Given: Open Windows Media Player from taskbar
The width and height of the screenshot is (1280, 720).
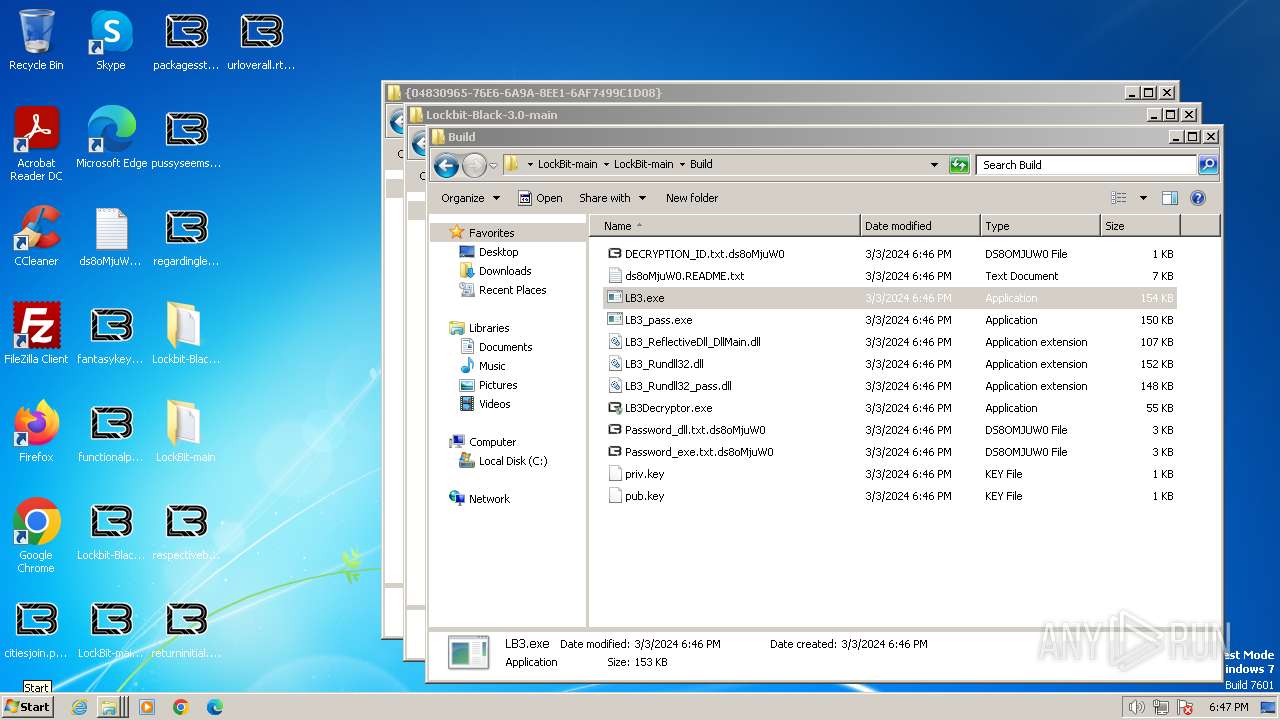Looking at the screenshot, I should tap(147, 707).
